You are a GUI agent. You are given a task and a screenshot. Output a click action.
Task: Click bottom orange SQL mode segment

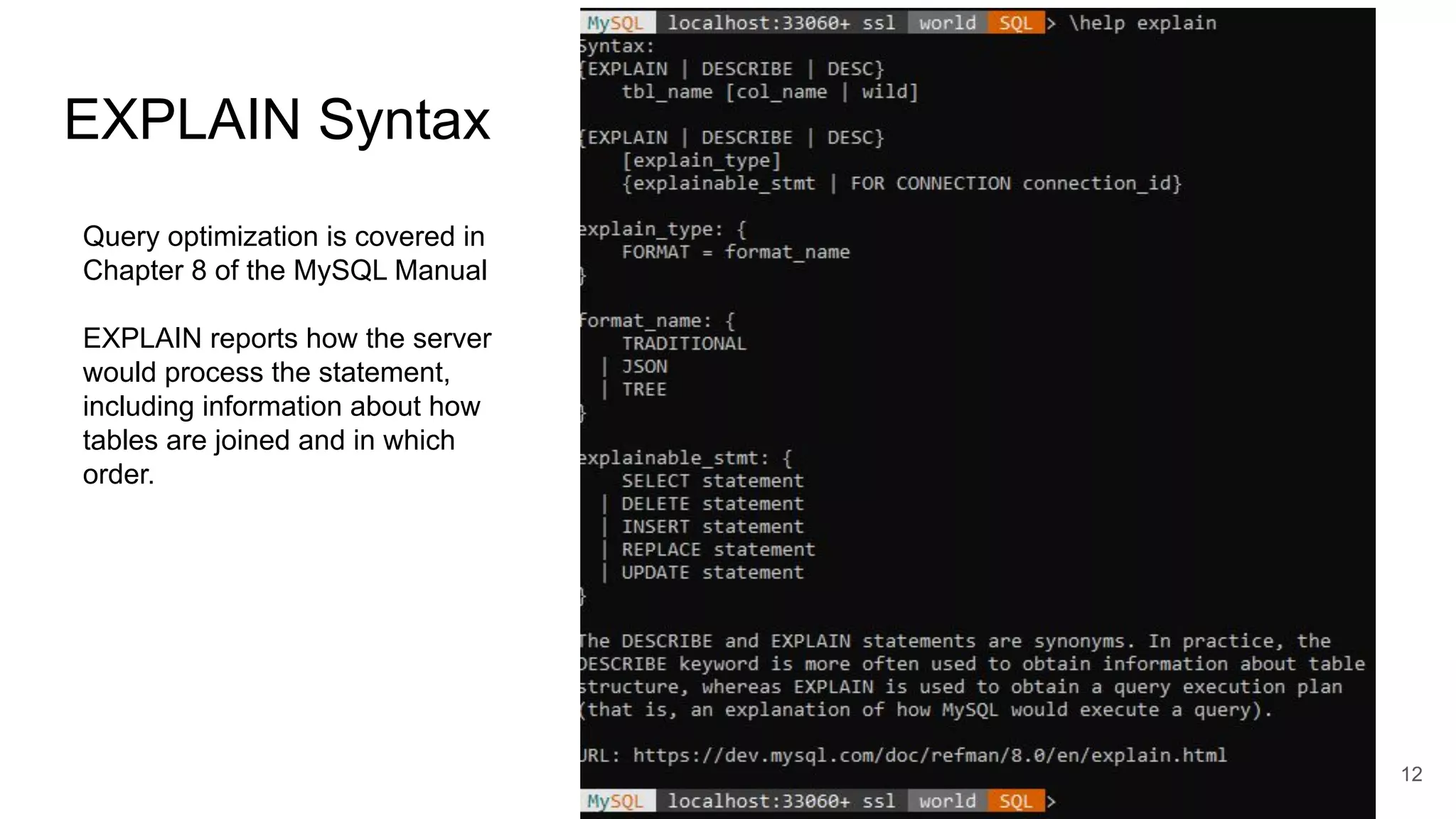[x=1015, y=801]
